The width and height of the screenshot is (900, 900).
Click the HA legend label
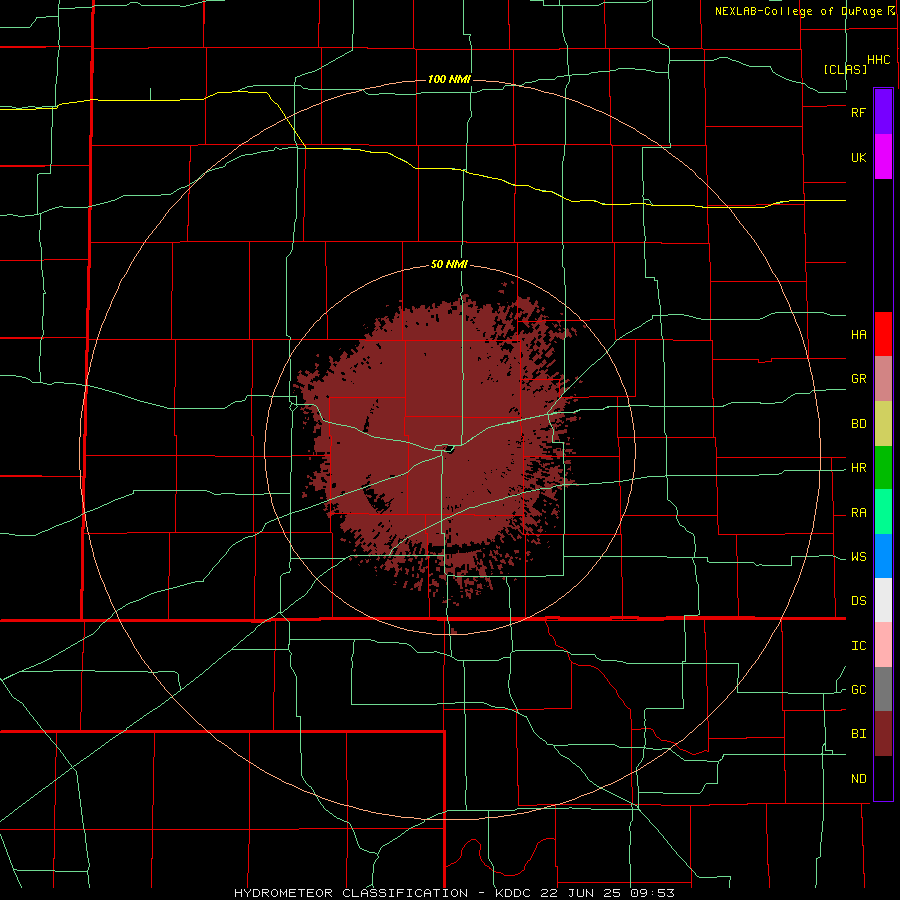click(858, 334)
